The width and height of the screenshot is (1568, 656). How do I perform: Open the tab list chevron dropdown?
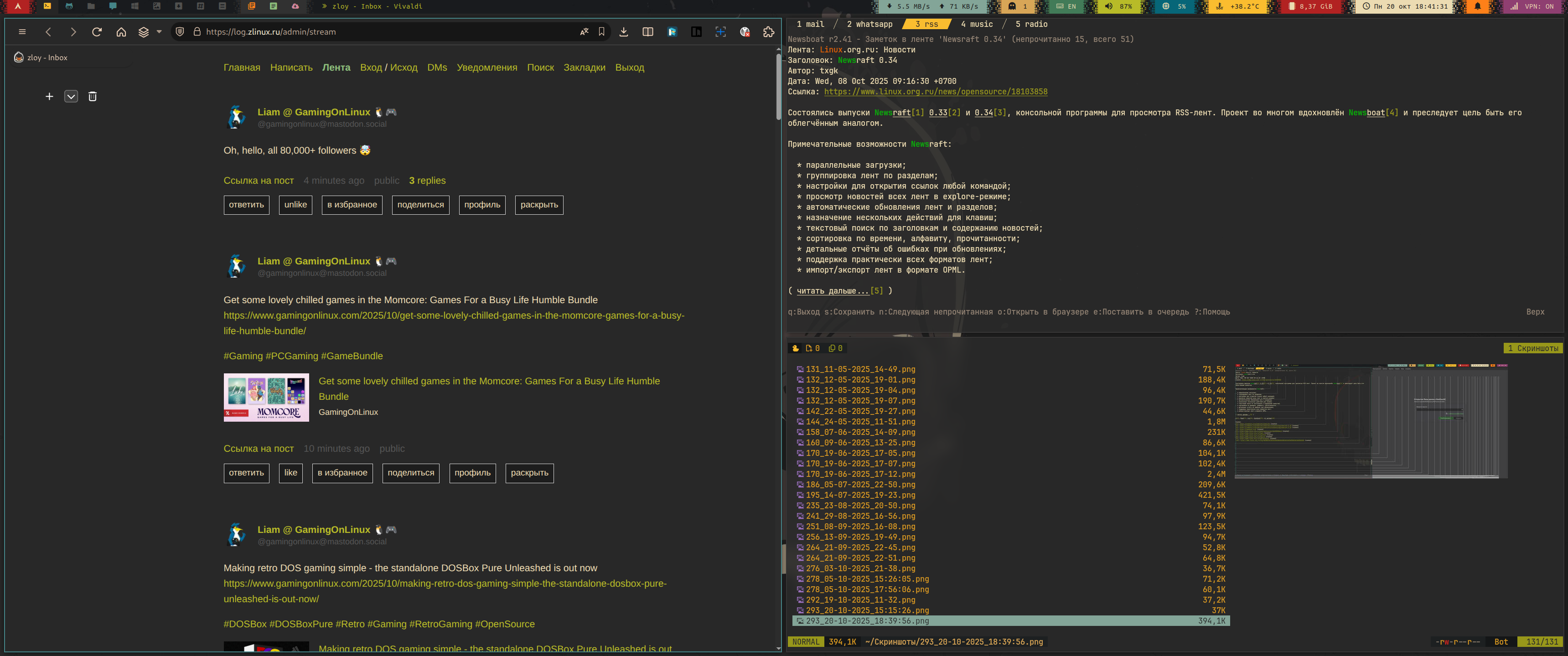click(x=71, y=96)
